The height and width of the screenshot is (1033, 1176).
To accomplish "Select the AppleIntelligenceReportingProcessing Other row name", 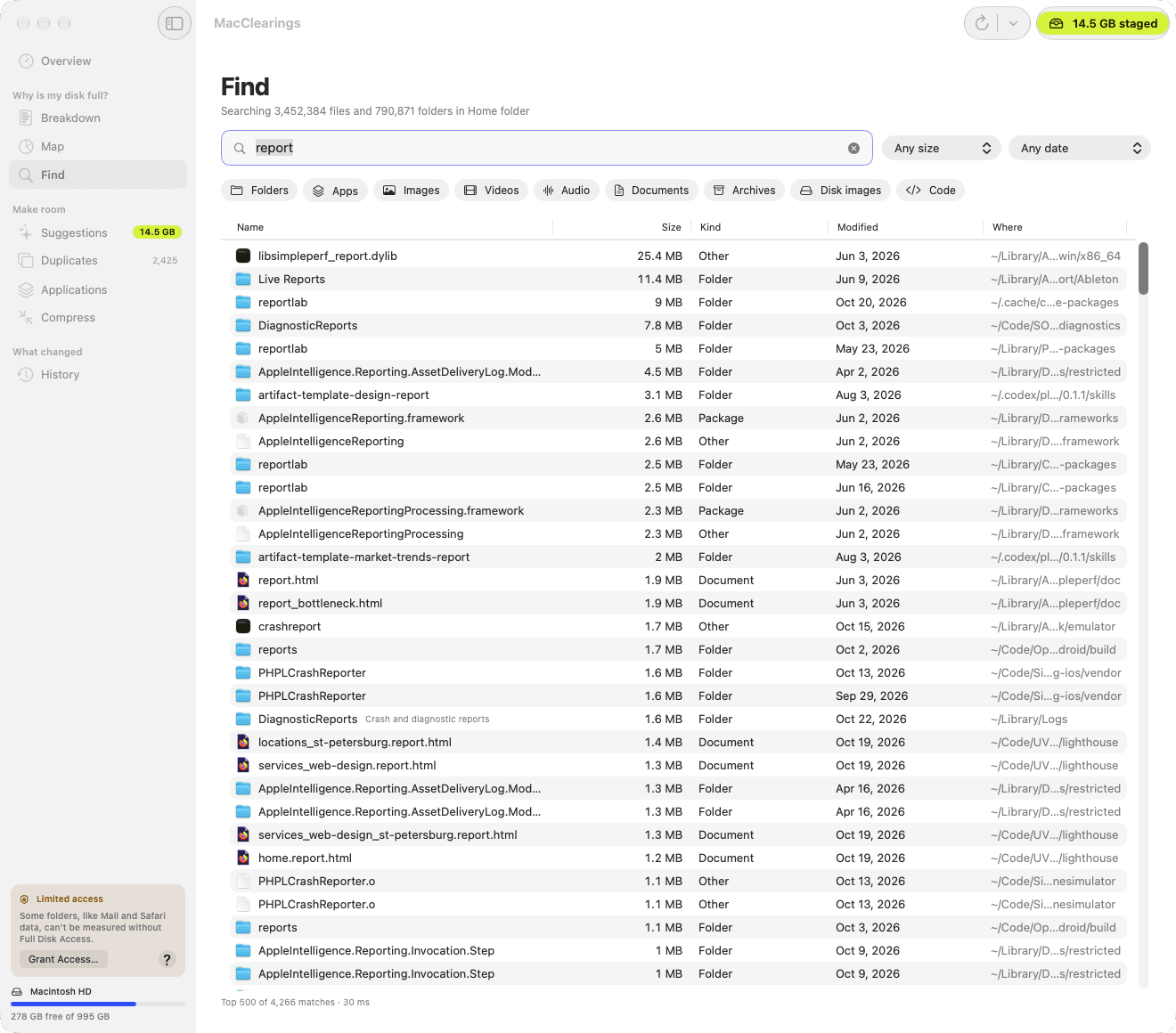I will tap(361, 534).
